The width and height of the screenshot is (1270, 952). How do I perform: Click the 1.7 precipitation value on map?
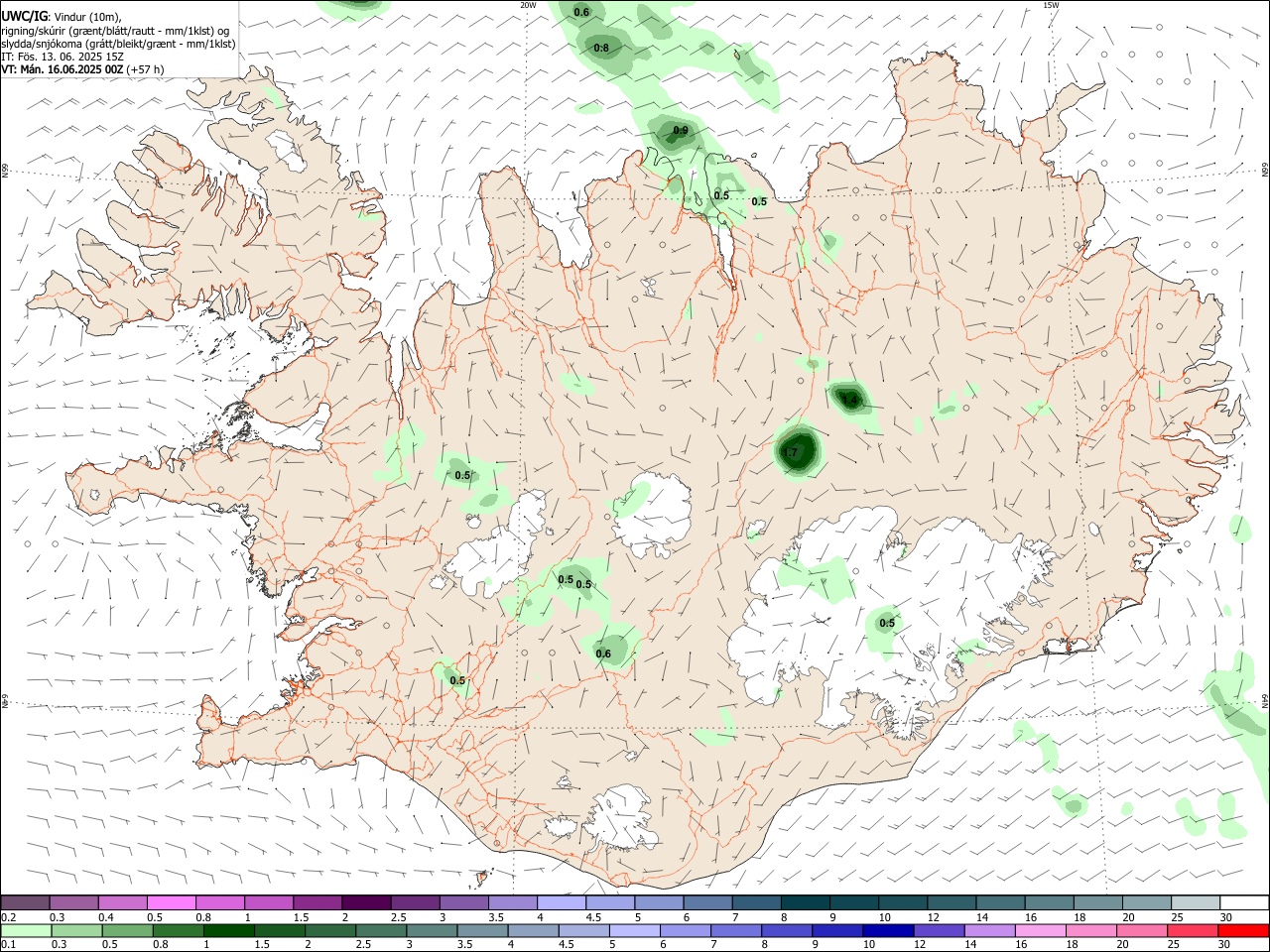pyautogui.click(x=791, y=452)
